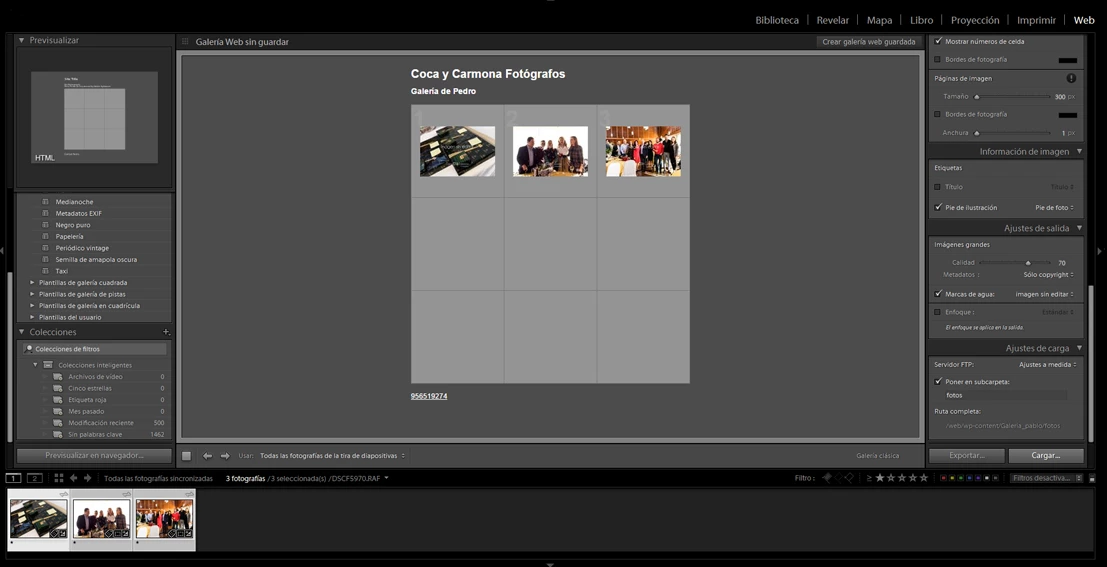
Task: Open the Imprimir module
Action: pos(1036,20)
